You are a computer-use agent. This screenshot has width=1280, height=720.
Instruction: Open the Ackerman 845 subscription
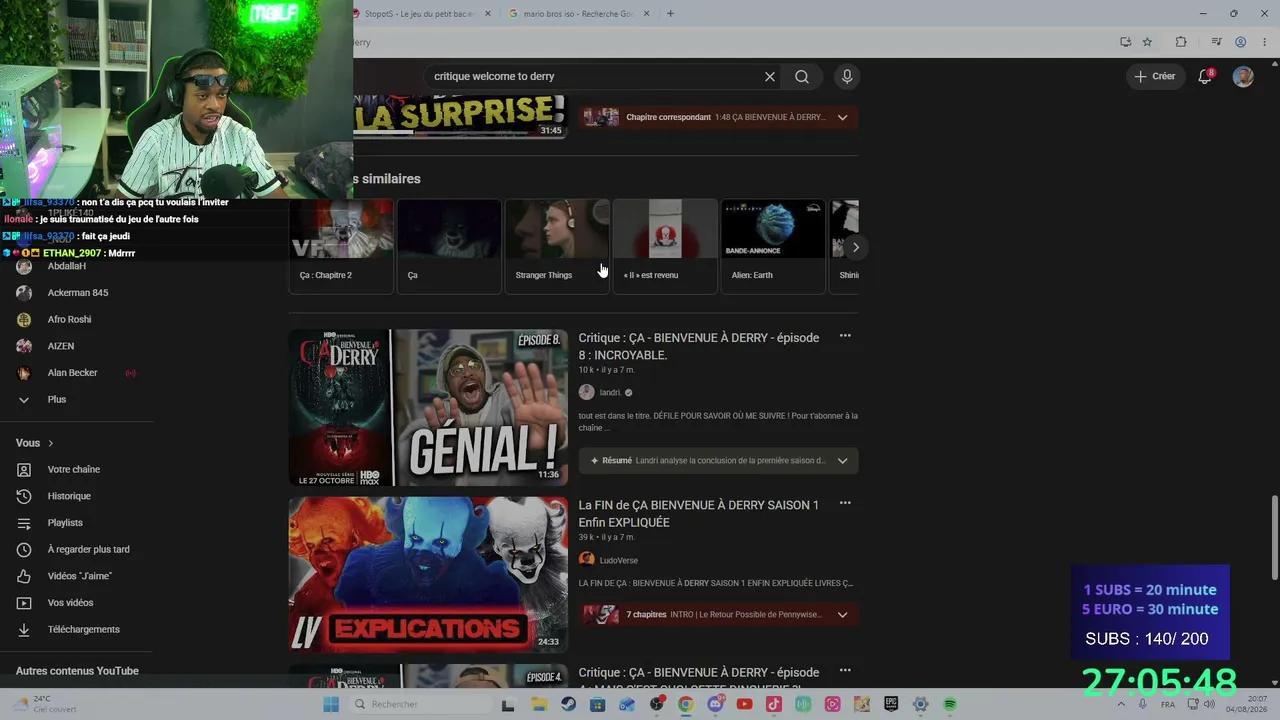coord(77,293)
